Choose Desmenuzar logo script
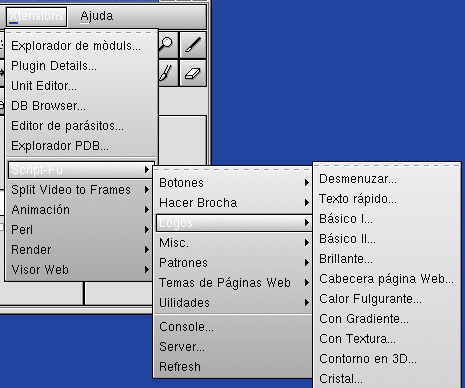Screen dimensions: 465x388 coord(387,179)
